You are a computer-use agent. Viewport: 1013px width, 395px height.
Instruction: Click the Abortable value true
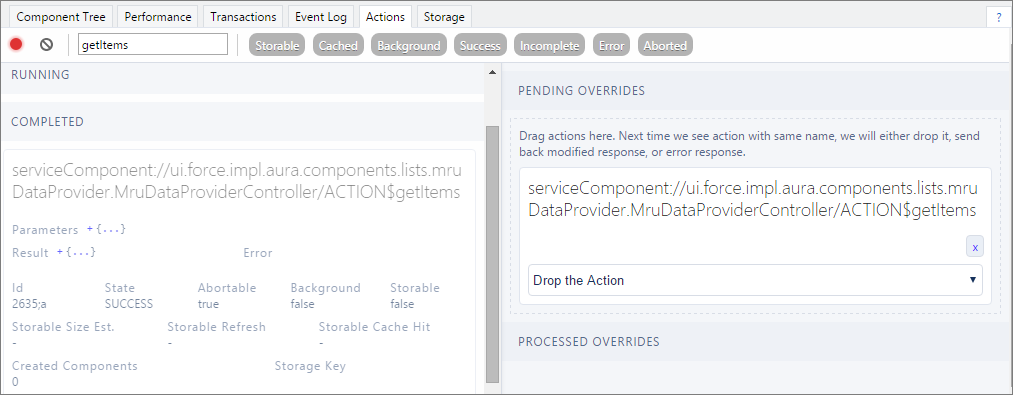[x=208, y=304]
